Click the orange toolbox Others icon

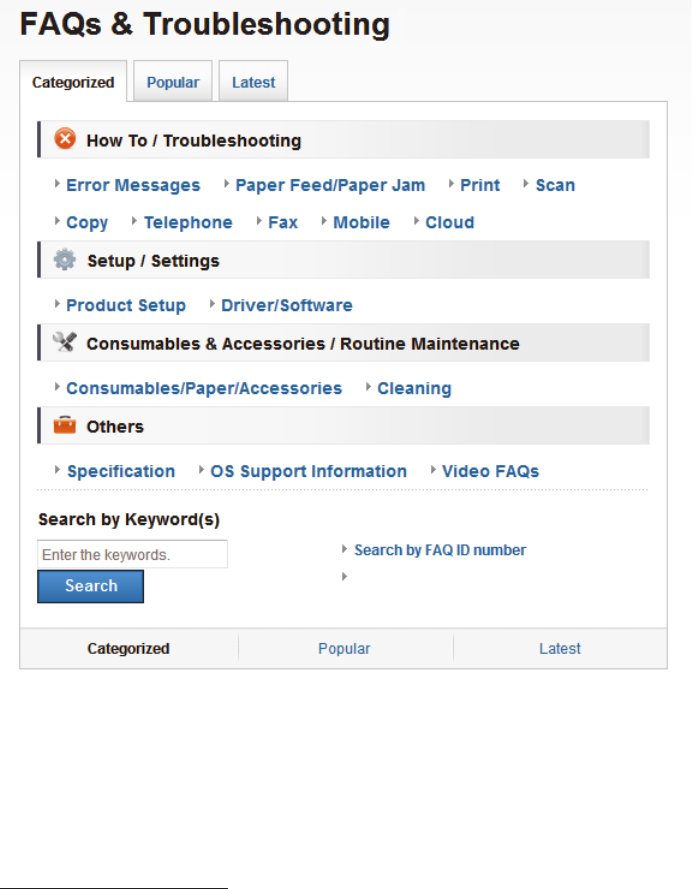click(65, 426)
